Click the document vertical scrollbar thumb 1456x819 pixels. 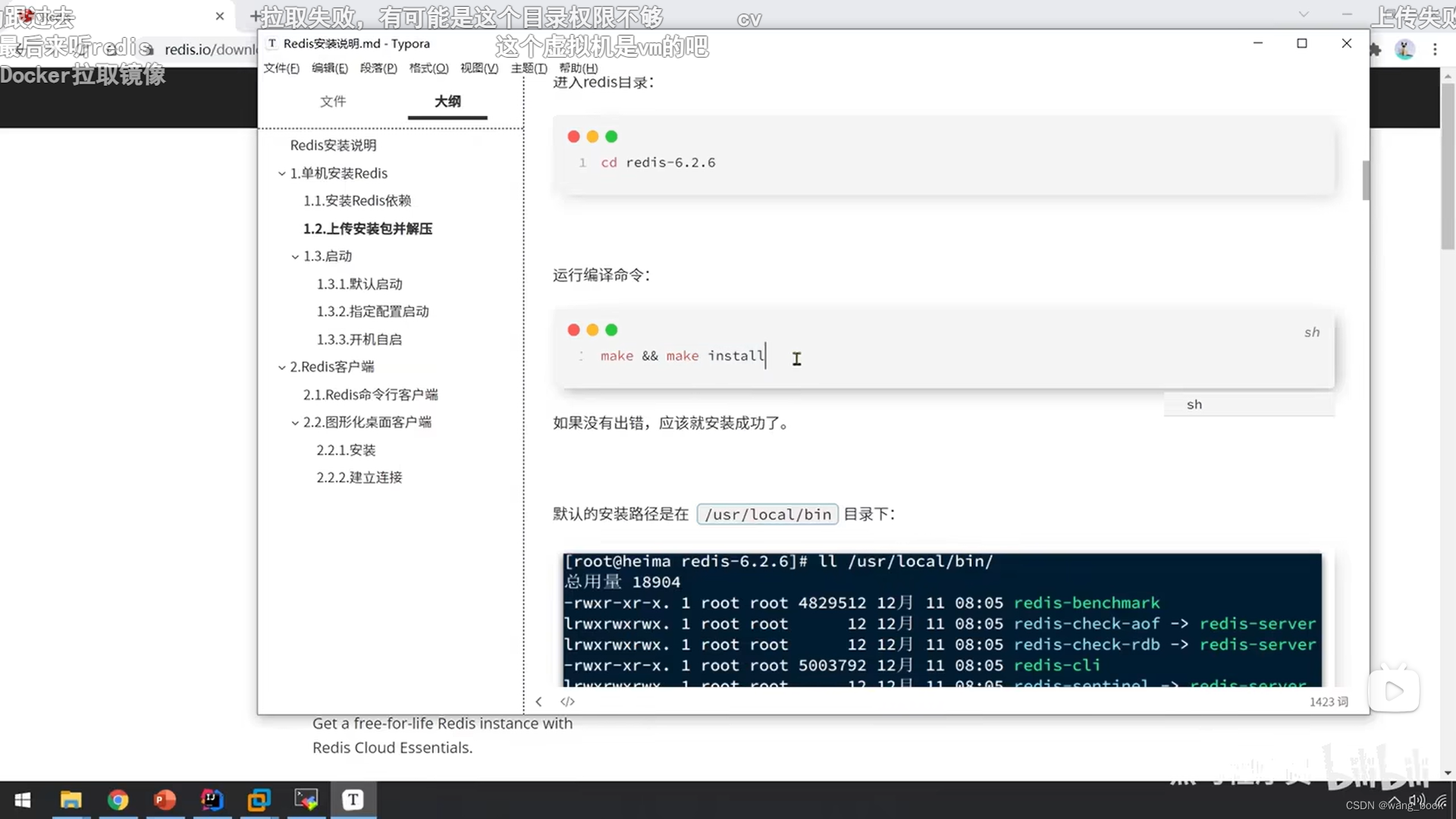1366,180
